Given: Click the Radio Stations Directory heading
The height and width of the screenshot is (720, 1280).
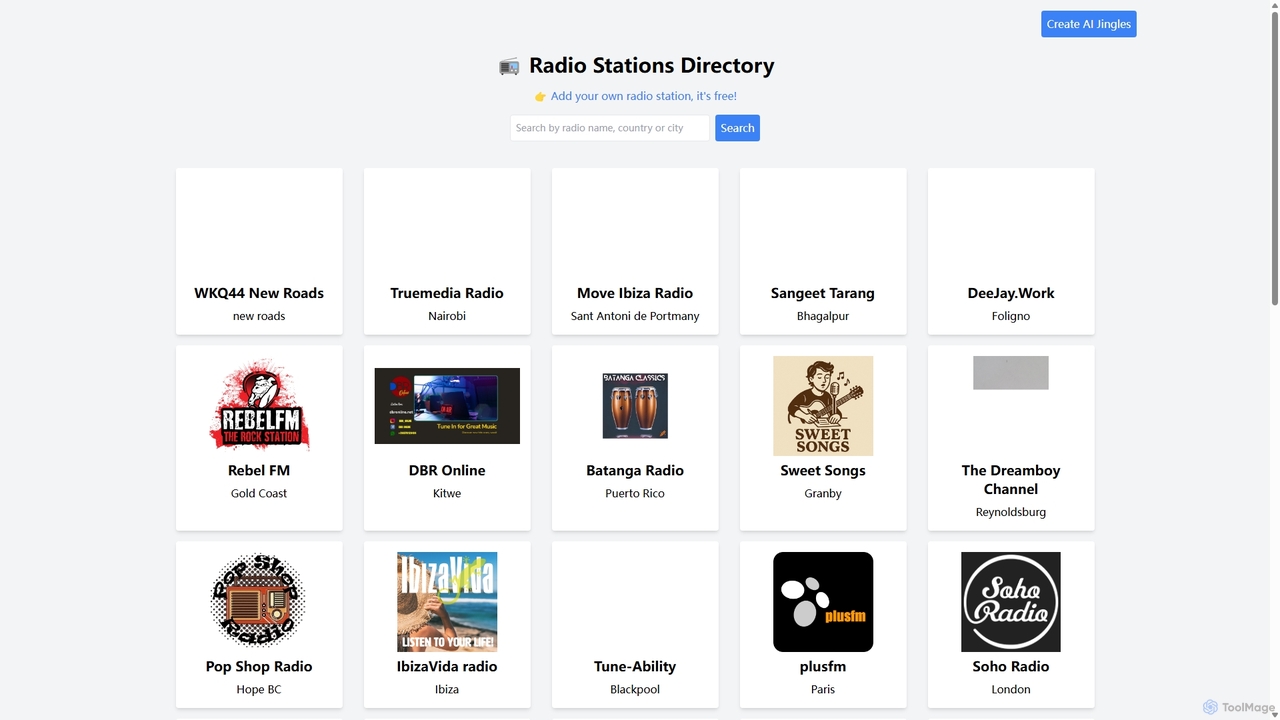Looking at the screenshot, I should [x=651, y=66].
